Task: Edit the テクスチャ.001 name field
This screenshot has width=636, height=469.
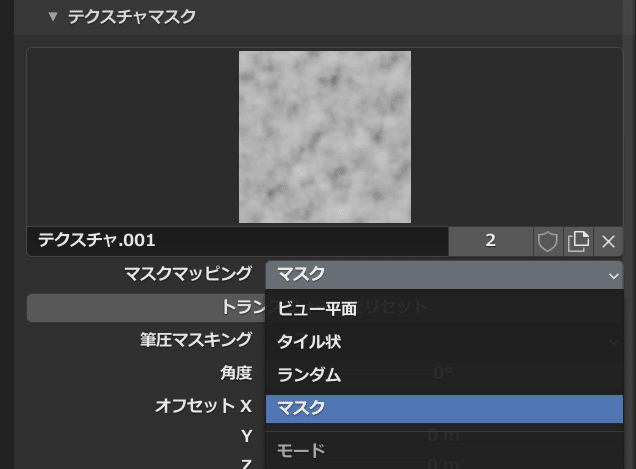Action: pyautogui.click(x=238, y=241)
